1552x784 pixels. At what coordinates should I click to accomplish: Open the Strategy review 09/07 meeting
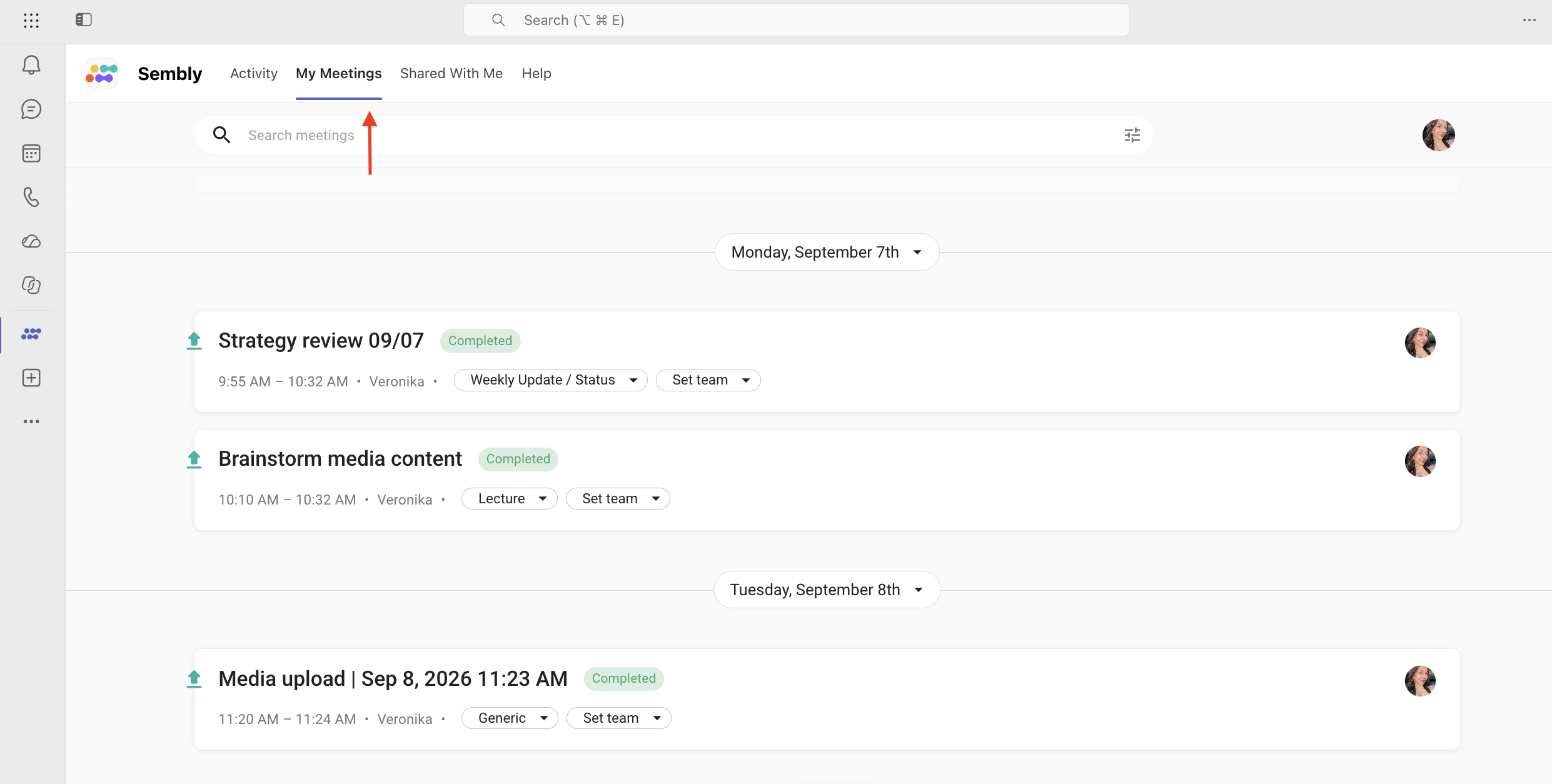(x=321, y=341)
